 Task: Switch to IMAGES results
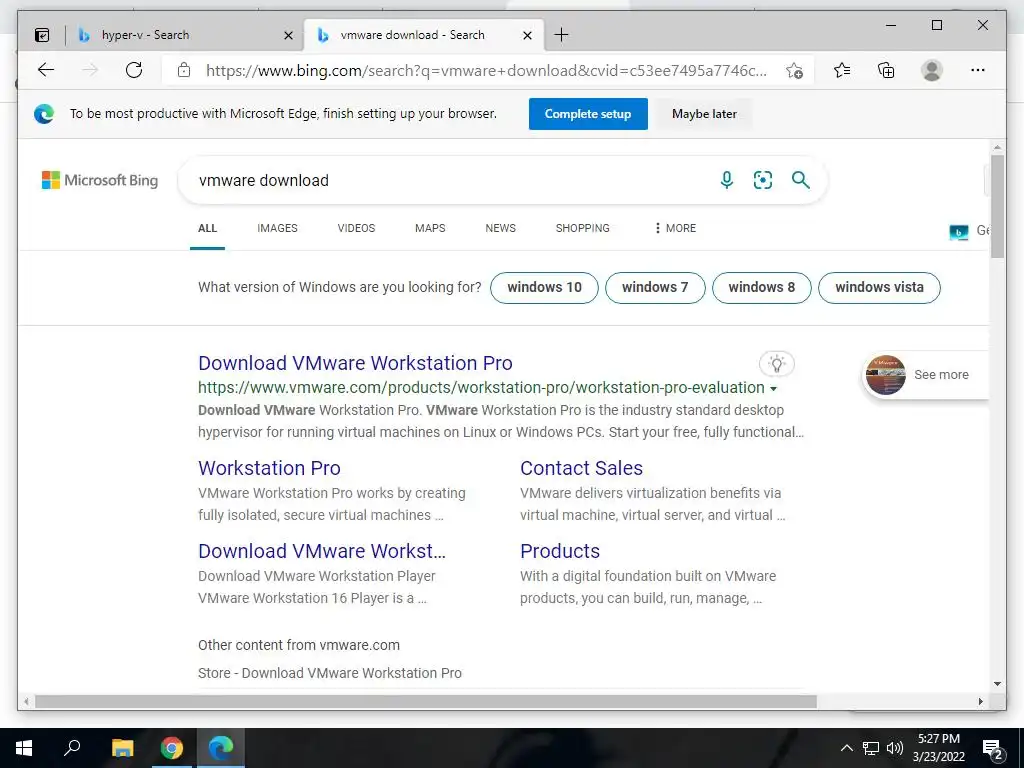278,228
